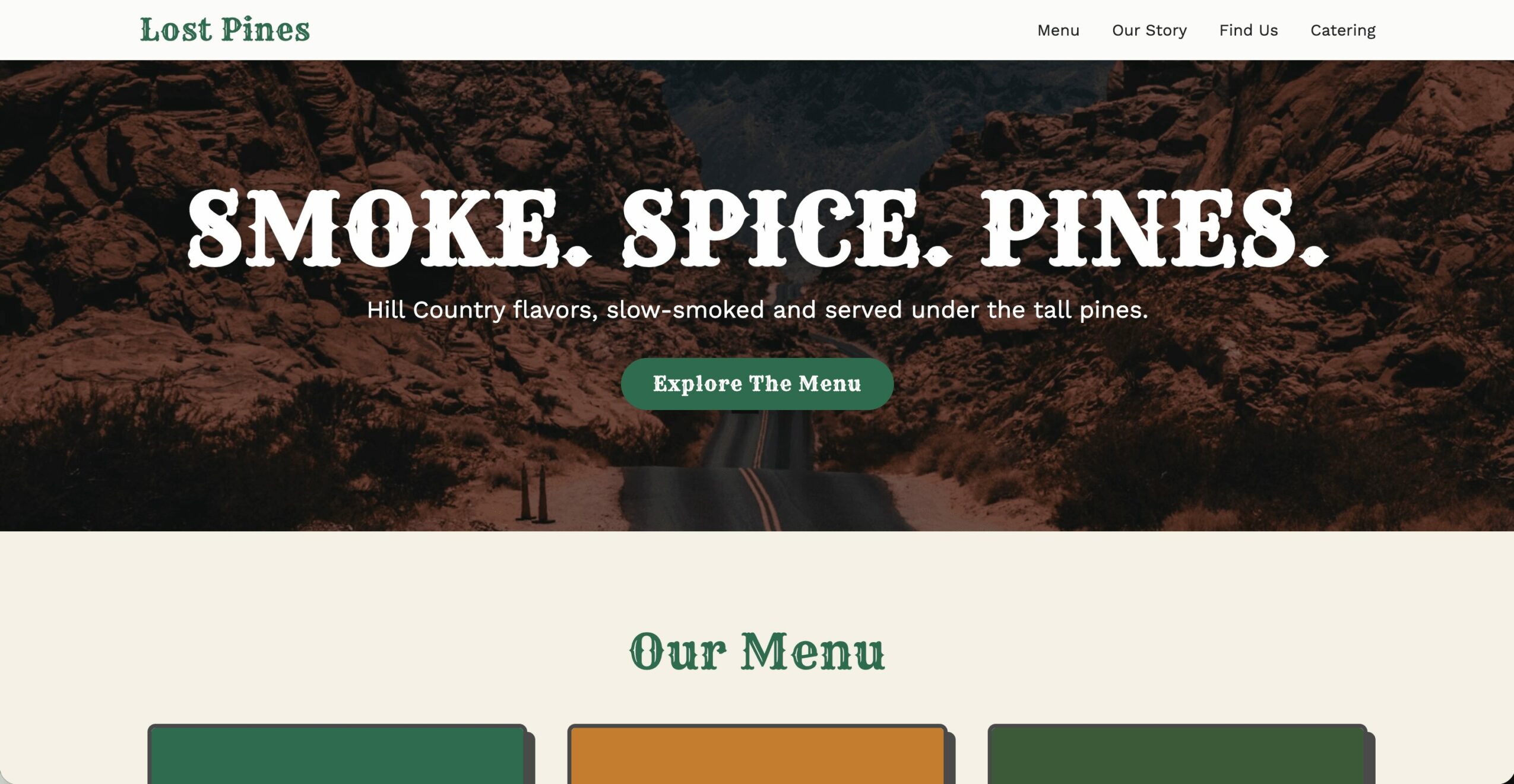Click the Explore The Menu button

click(757, 383)
